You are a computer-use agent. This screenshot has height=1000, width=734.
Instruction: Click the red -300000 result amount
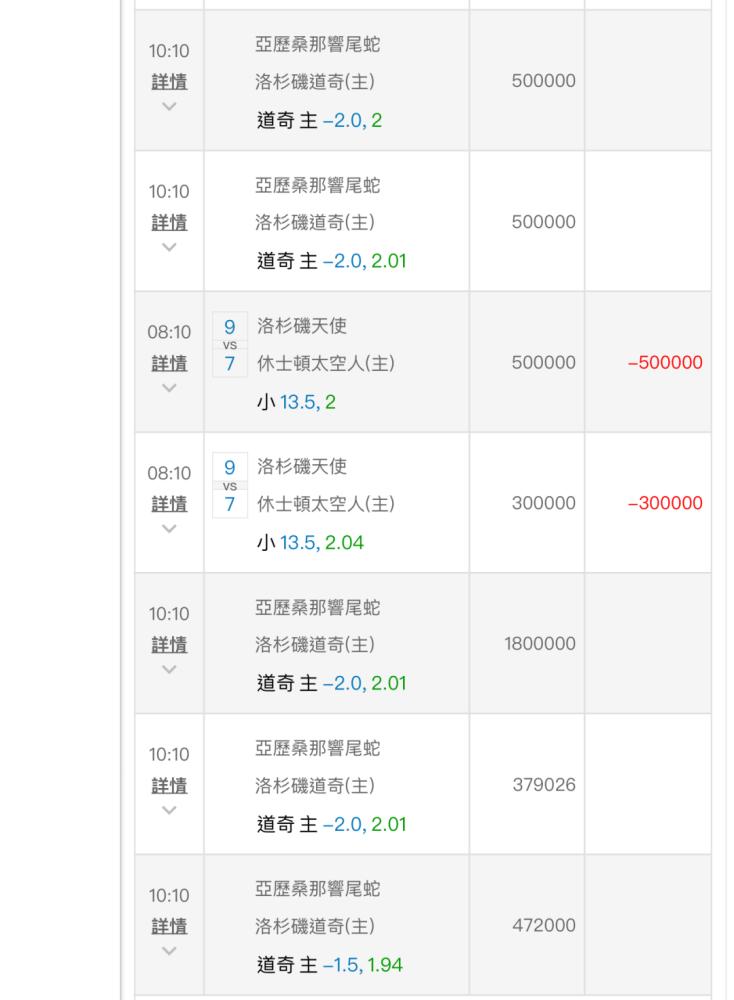tap(664, 504)
